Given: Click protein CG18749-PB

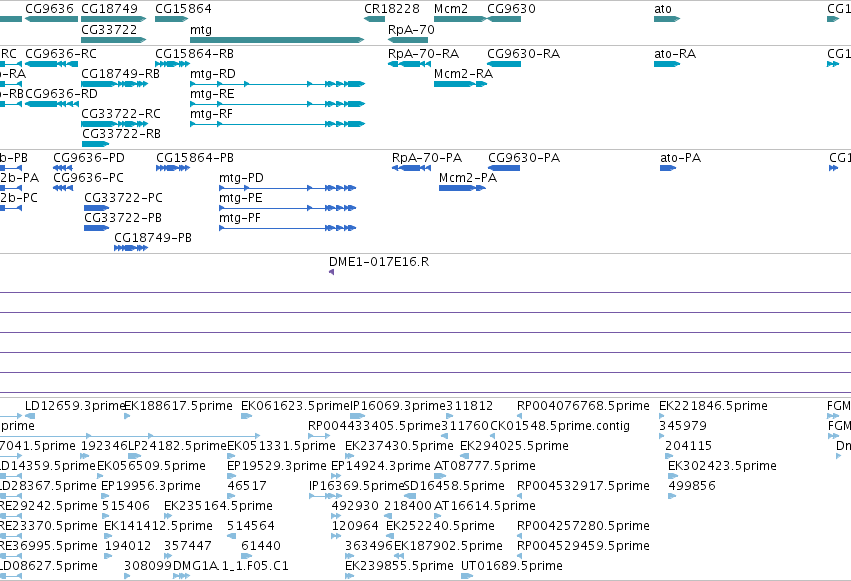Looking at the screenshot, I should 153,238.
